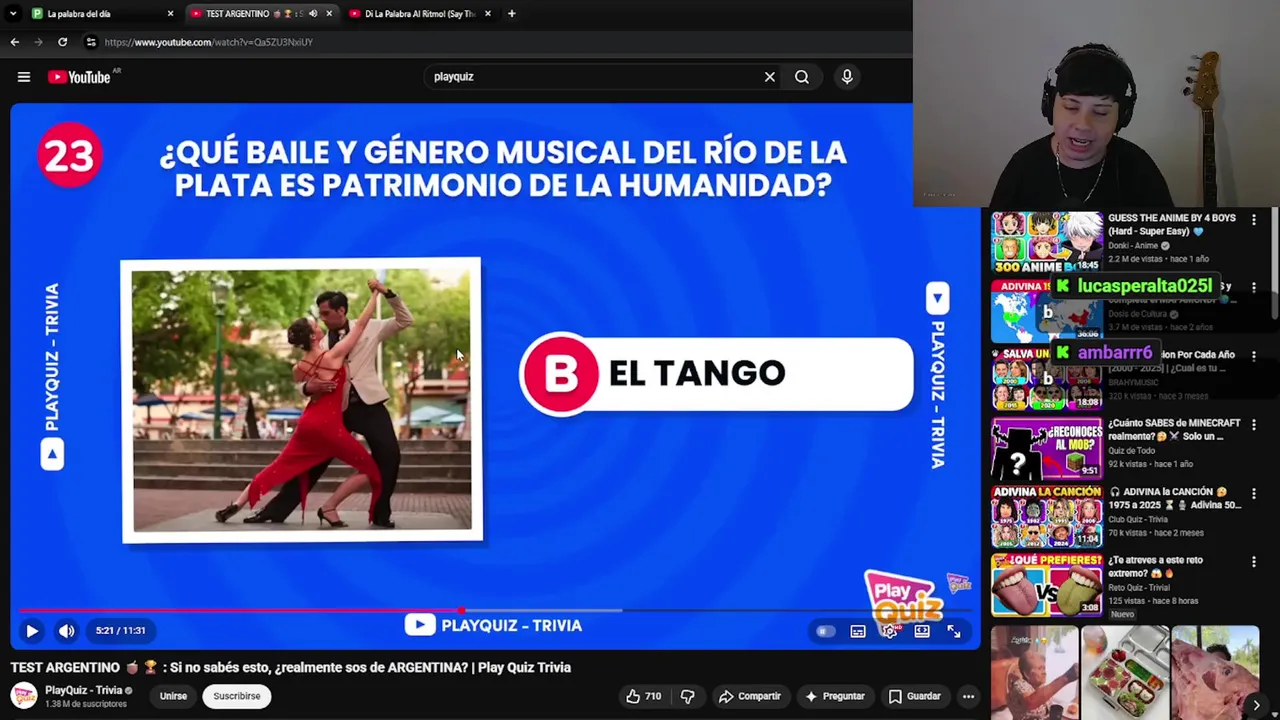Share the video via Compartir
The height and width of the screenshot is (720, 1280).
pyautogui.click(x=749, y=696)
